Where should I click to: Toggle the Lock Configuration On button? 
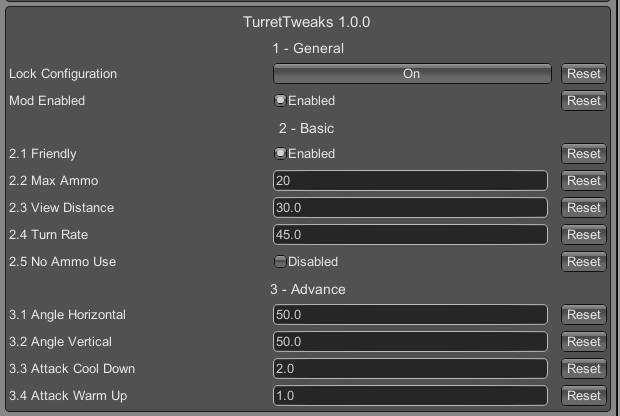coord(412,74)
